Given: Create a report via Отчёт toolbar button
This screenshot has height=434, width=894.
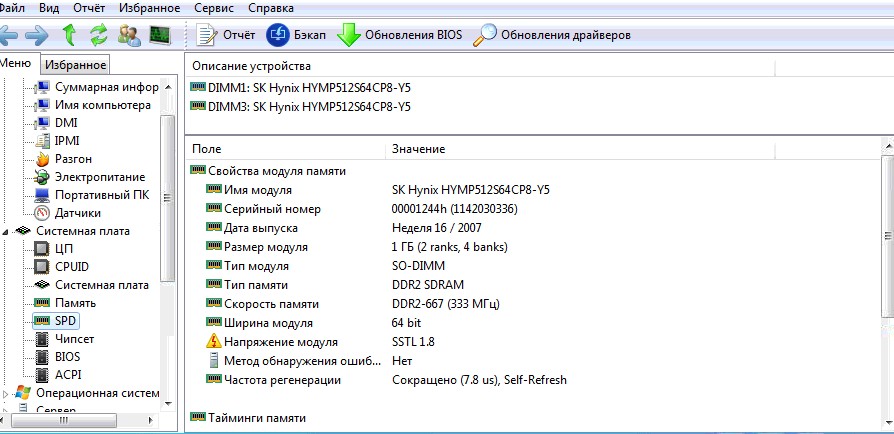Looking at the screenshot, I should (x=225, y=35).
